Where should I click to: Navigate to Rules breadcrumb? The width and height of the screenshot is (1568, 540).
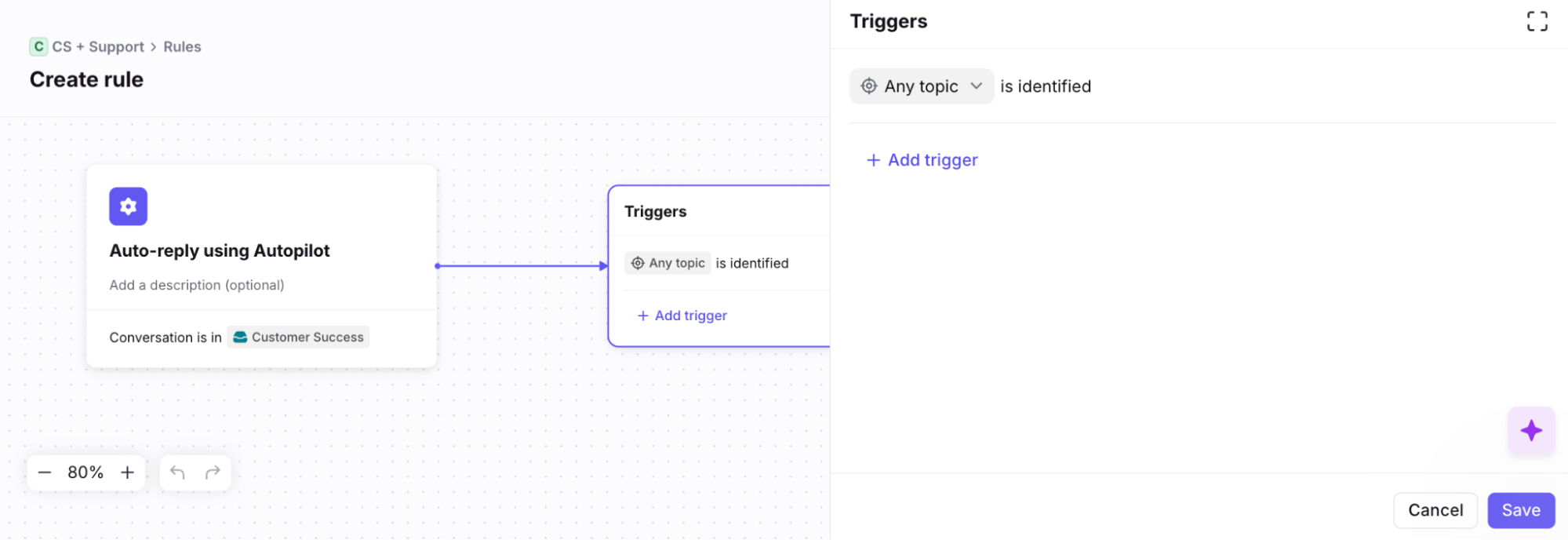(x=182, y=47)
